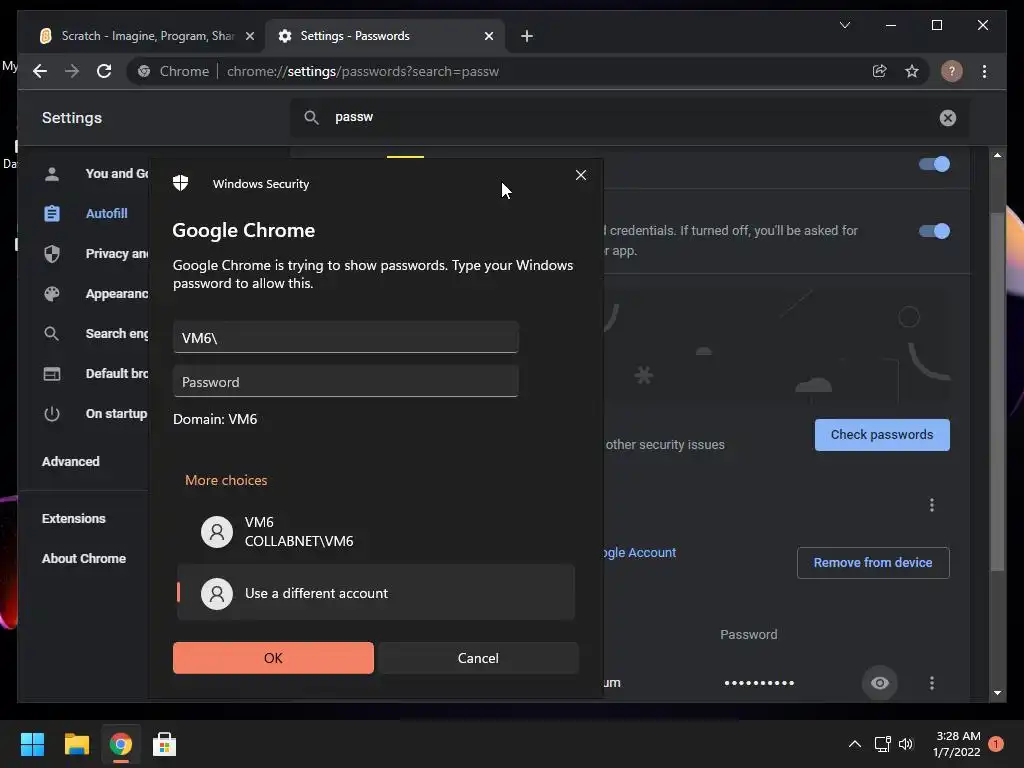Select the Settings - Passwords tab

point(385,36)
